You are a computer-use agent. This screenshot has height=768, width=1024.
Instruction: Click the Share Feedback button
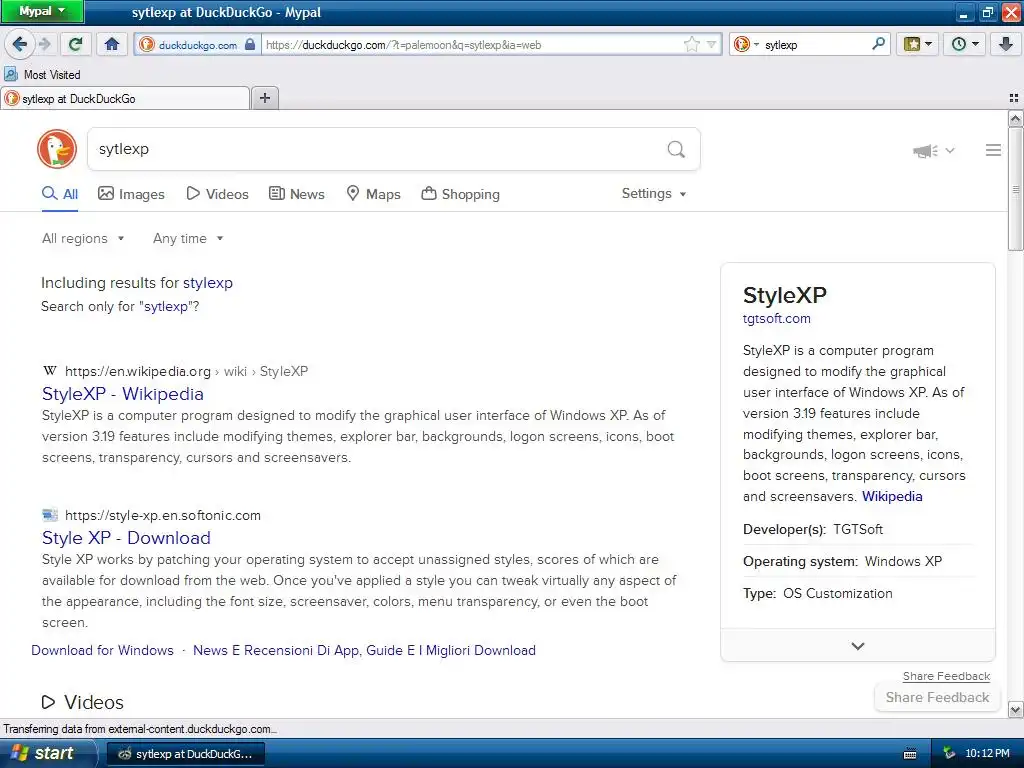pos(937,697)
